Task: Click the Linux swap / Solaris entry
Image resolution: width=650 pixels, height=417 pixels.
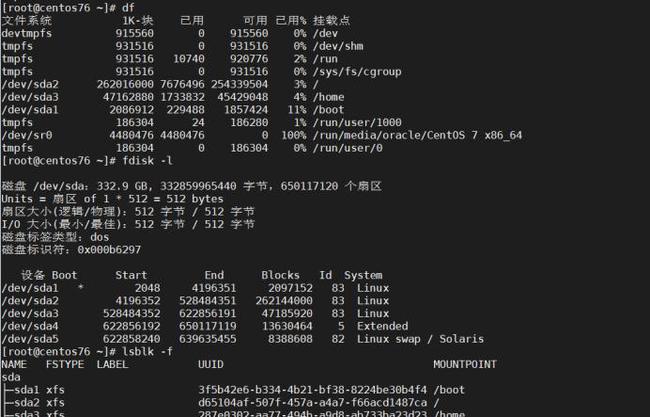Action: click(407, 338)
